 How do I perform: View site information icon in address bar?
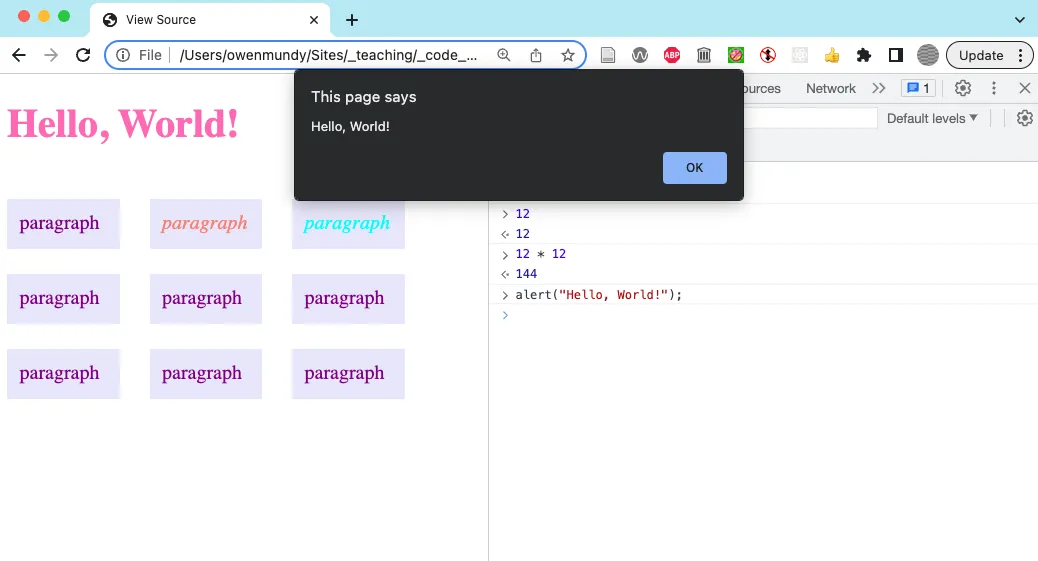pos(123,55)
